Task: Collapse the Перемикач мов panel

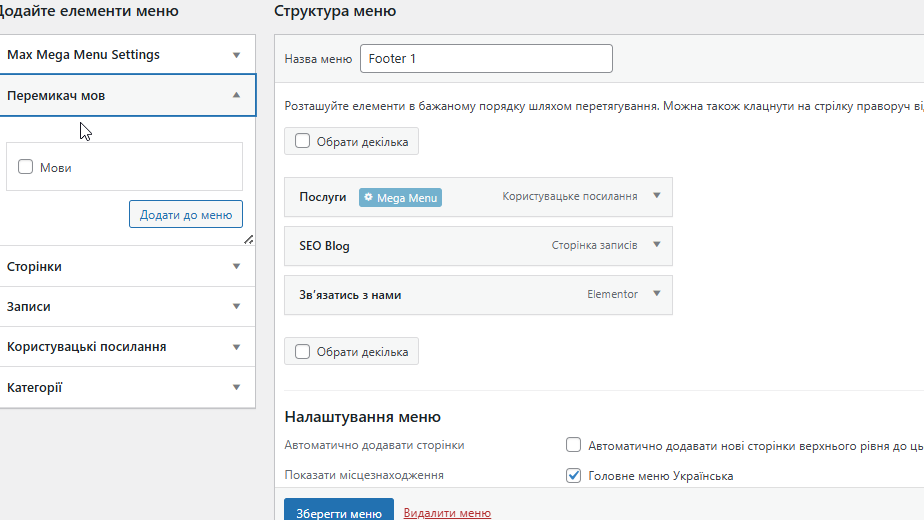Action: click(x=236, y=95)
